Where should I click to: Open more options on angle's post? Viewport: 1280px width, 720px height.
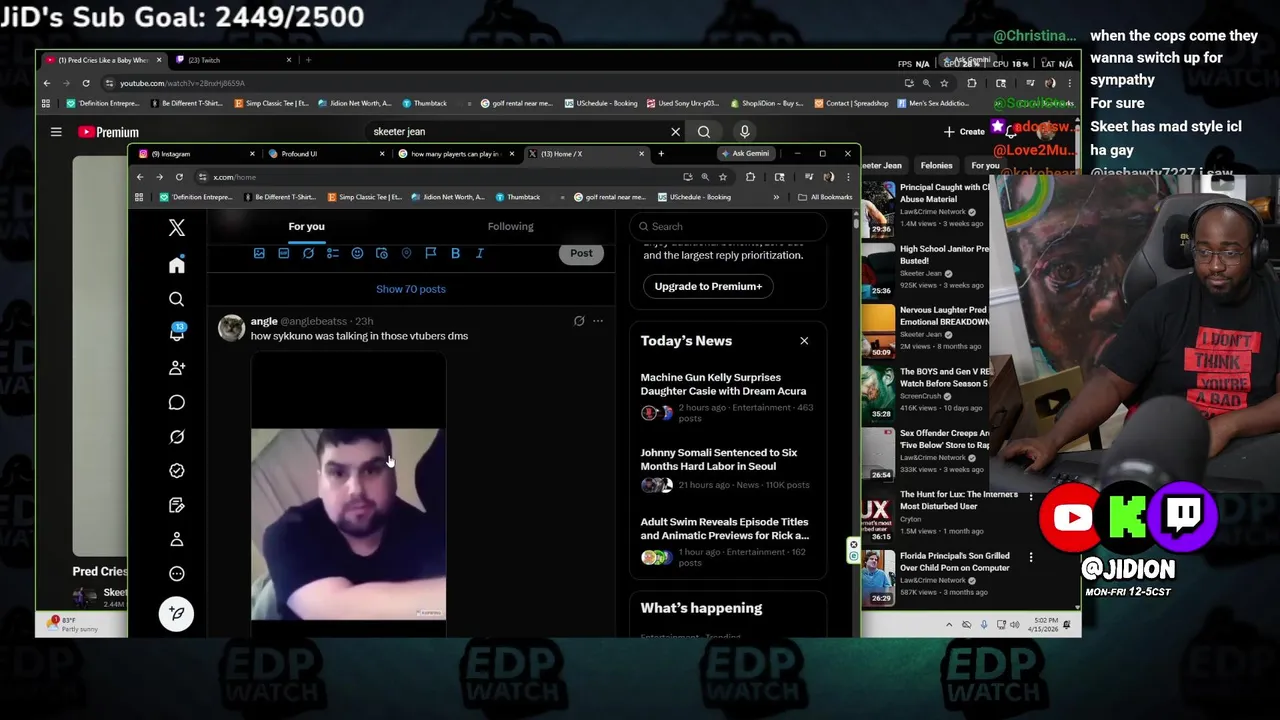pos(598,321)
